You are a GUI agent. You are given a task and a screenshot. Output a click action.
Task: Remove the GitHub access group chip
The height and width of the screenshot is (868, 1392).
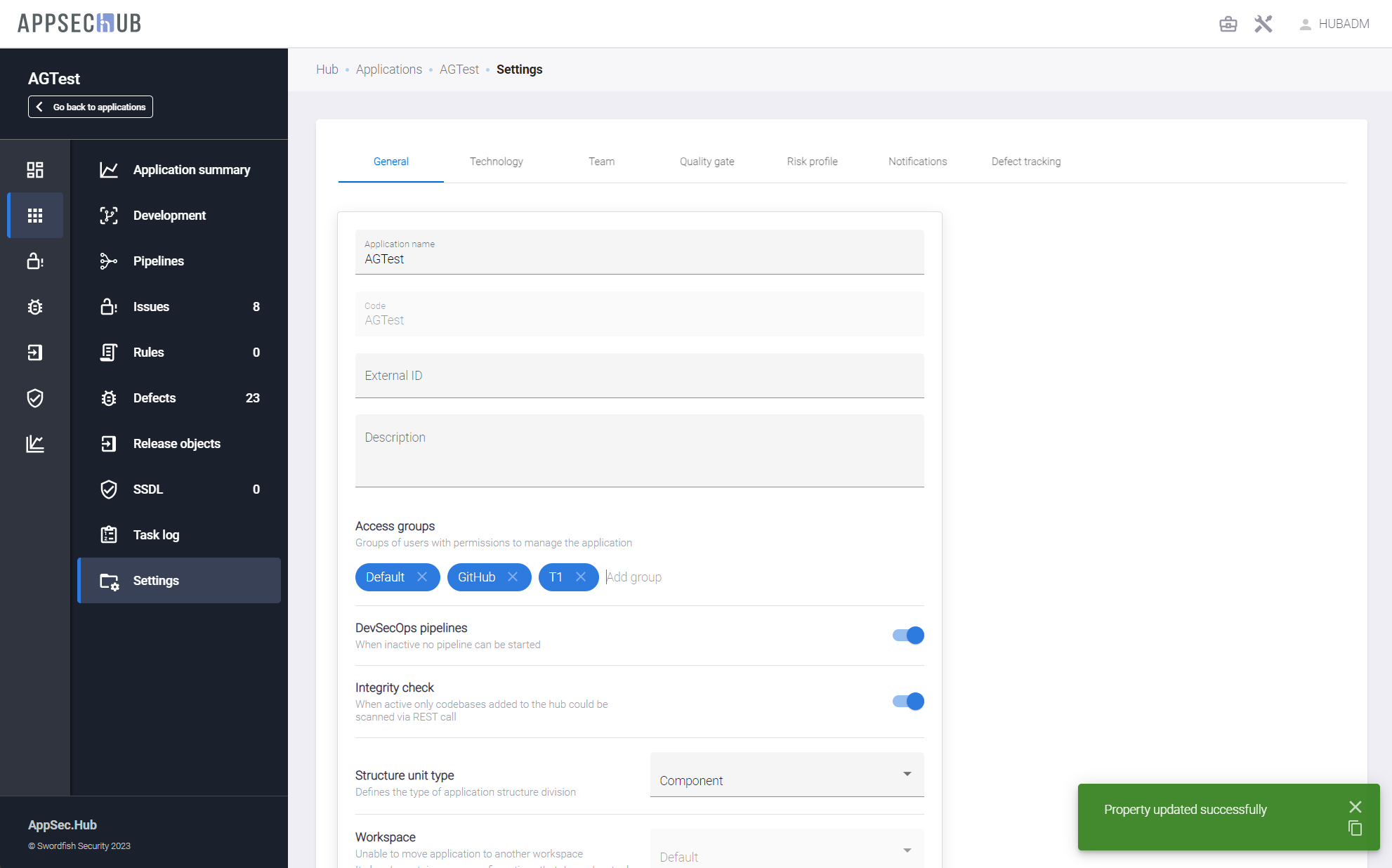pos(513,577)
